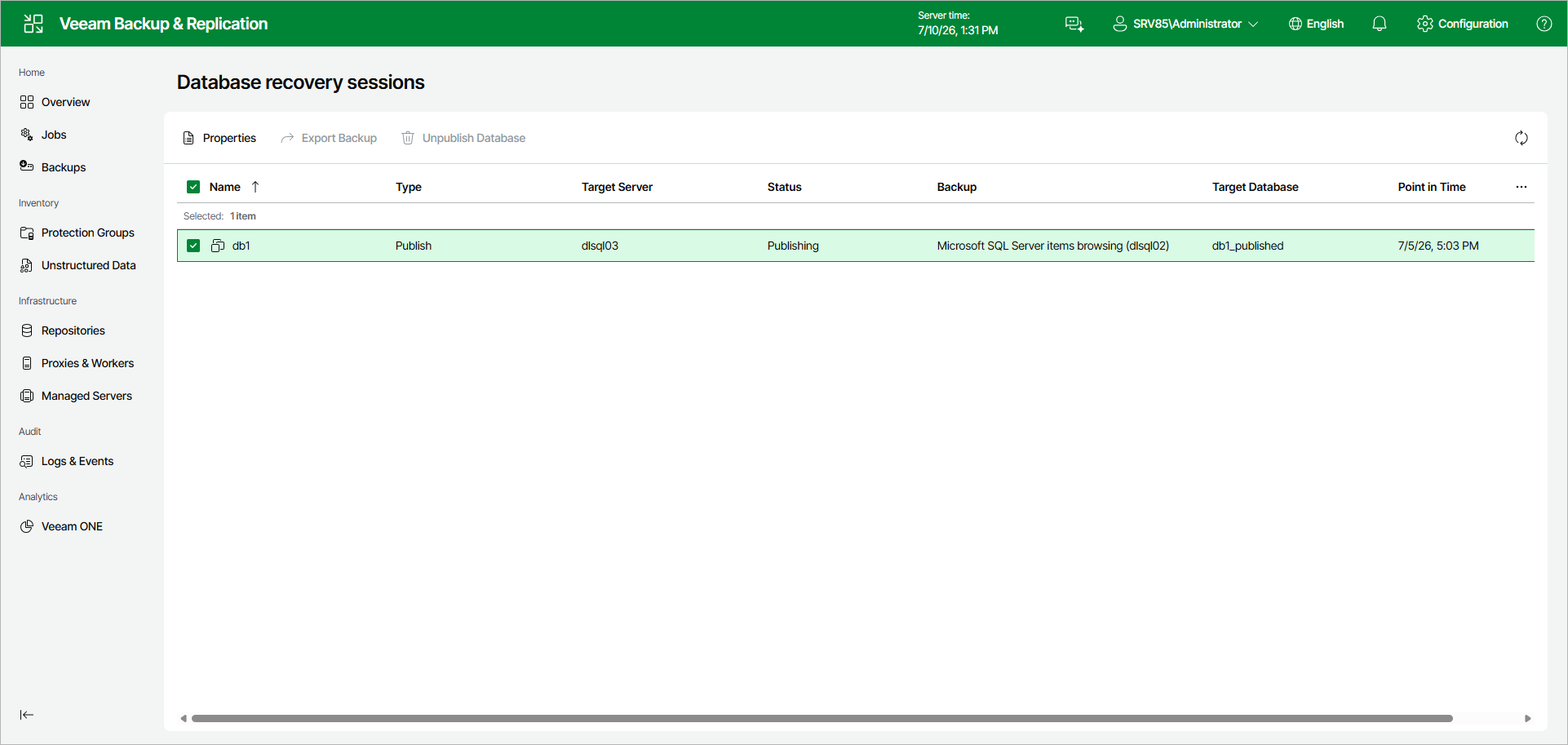Screen dimensions: 1568x745
Task: Click the Export Backup arrow icon
Action: tap(287, 138)
